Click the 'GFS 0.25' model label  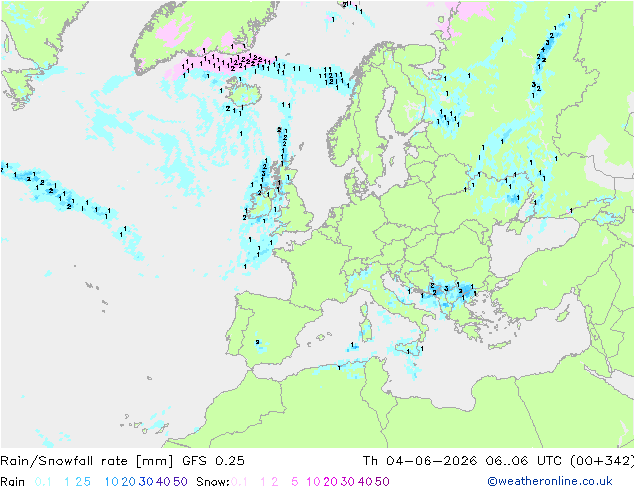213,460
